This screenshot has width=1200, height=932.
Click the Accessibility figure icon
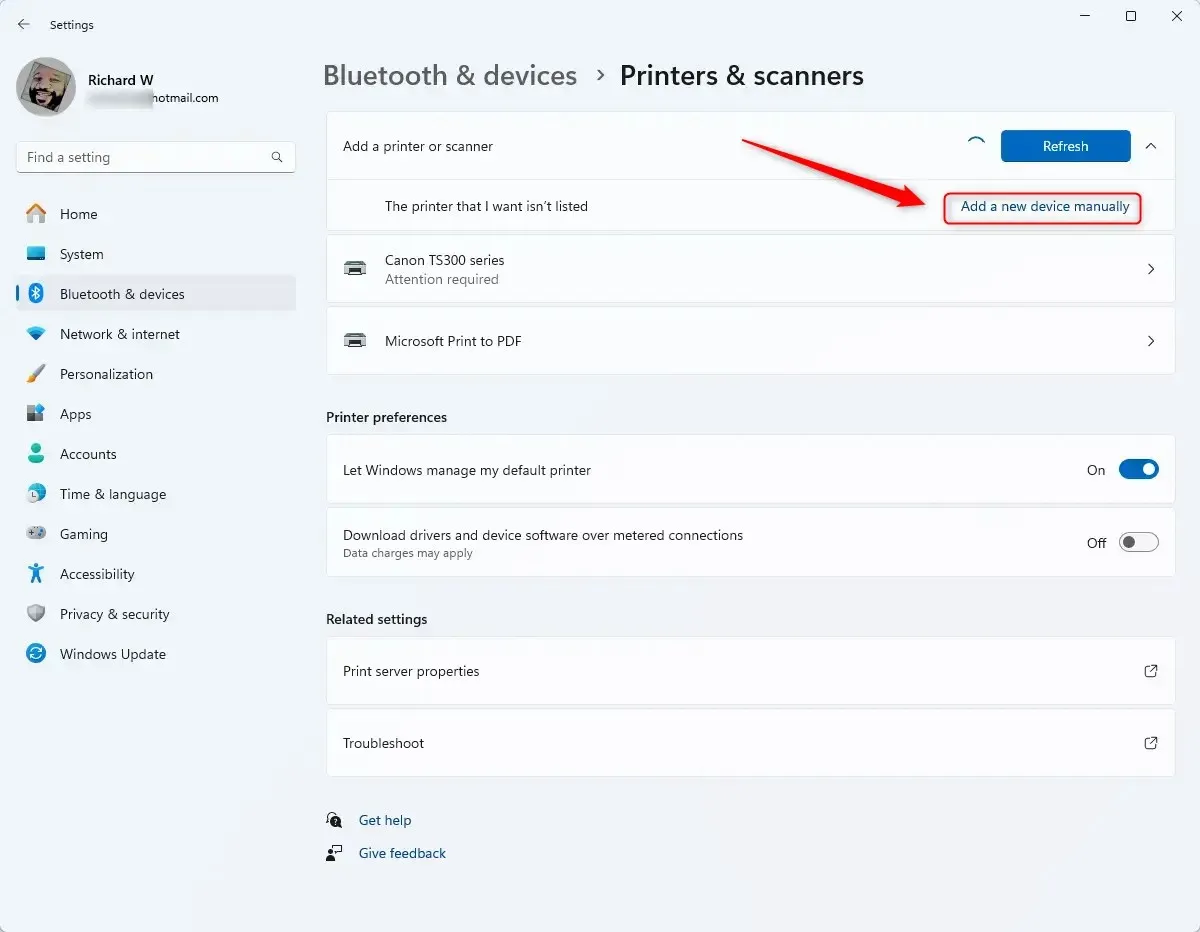point(36,574)
